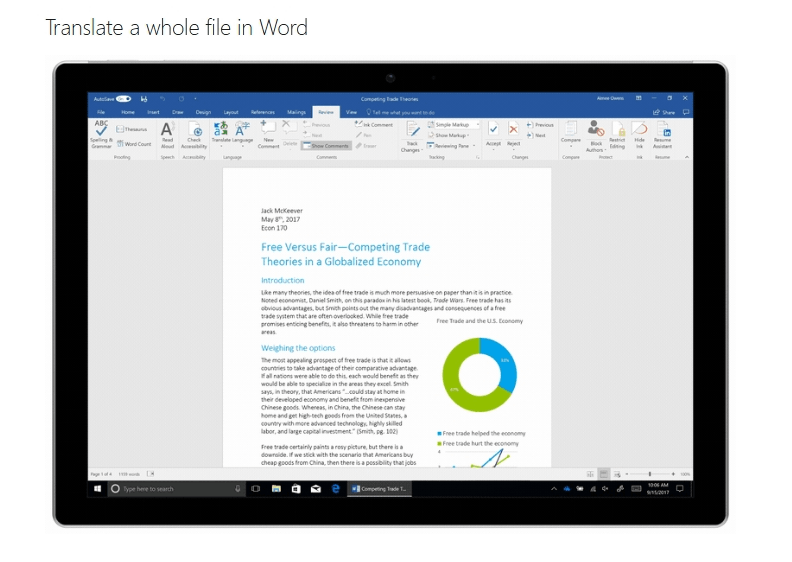
Task: Toggle Track Changes
Action: pos(412,136)
